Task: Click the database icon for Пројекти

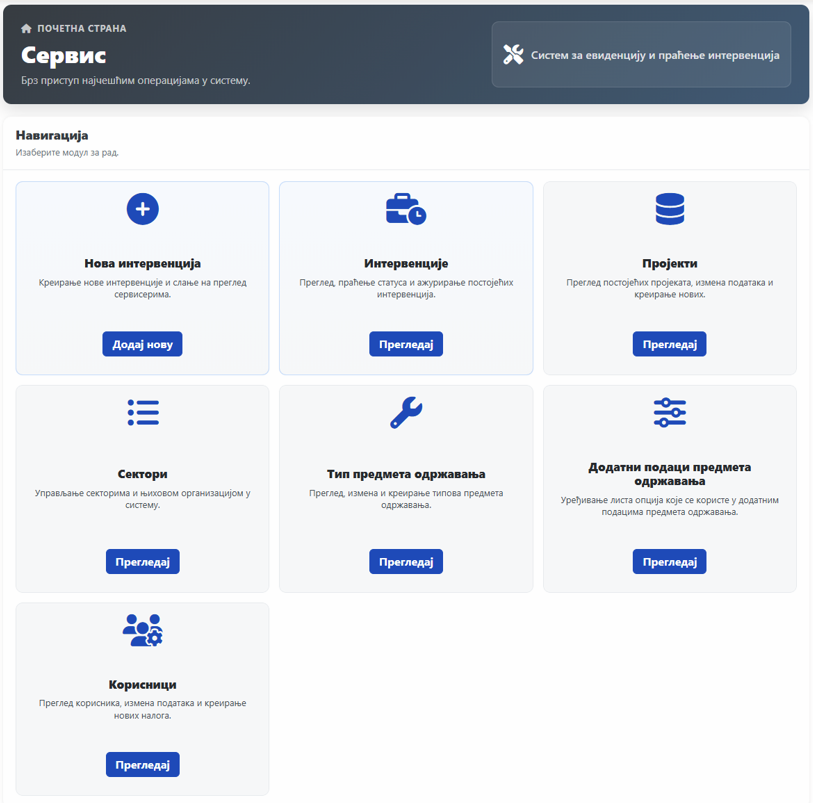Action: [x=670, y=209]
